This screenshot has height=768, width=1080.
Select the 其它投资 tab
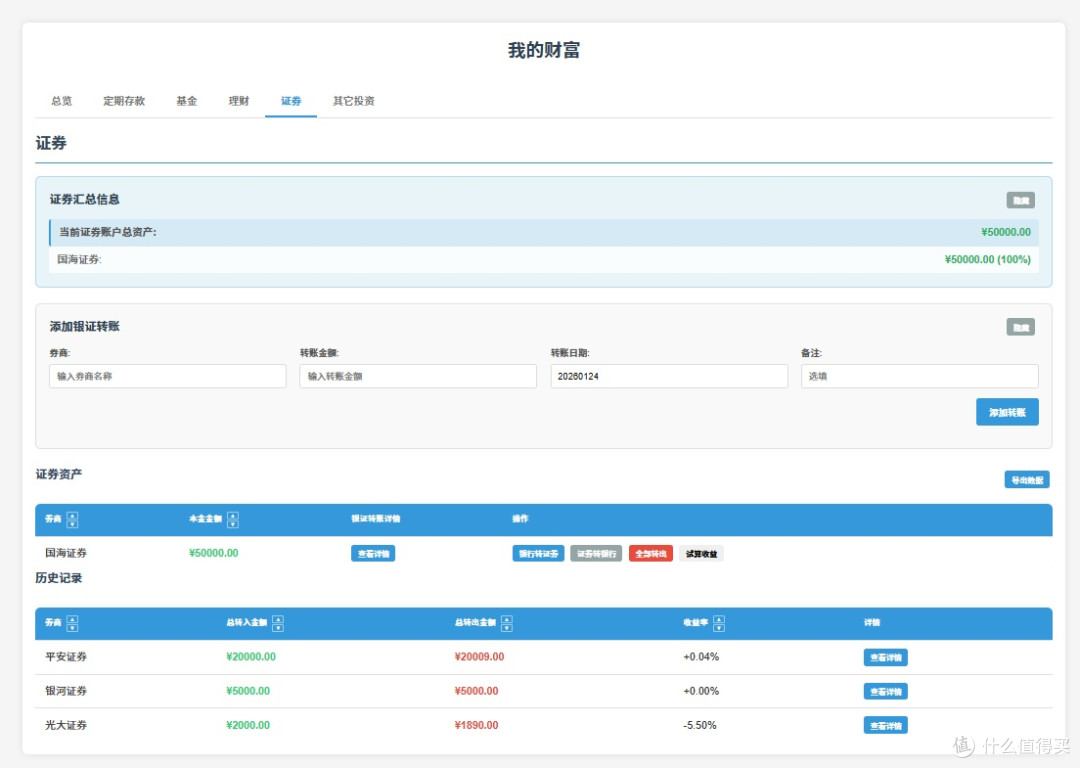click(353, 101)
